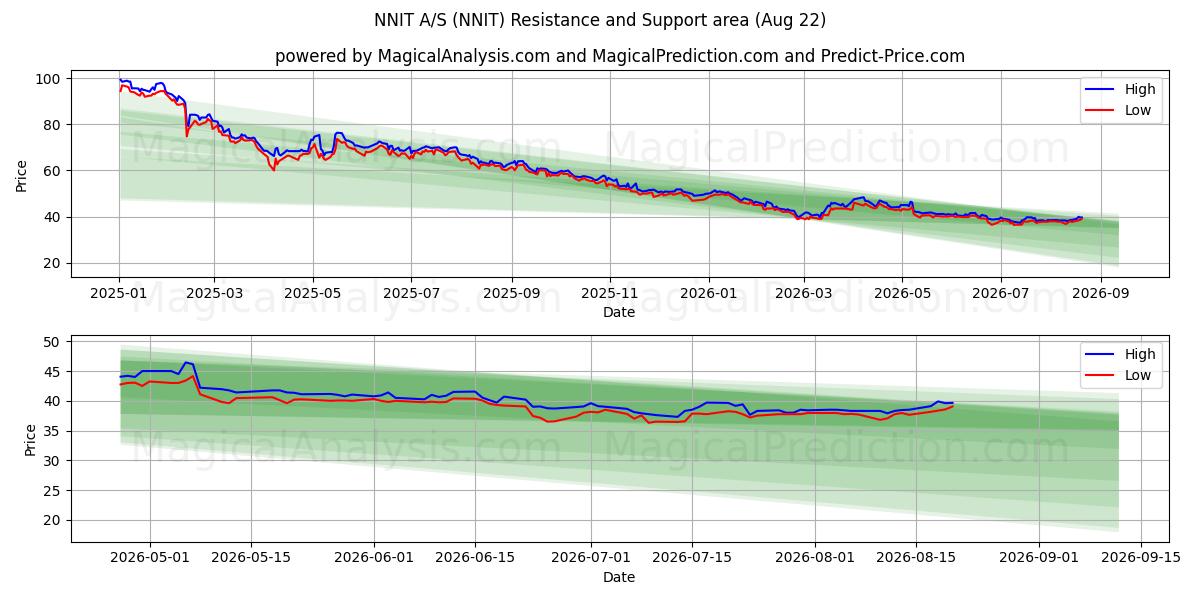Viewport: 1200px width, 600px height.
Task: Click the '100' price tick on the top chart
Action: (x=50, y=78)
